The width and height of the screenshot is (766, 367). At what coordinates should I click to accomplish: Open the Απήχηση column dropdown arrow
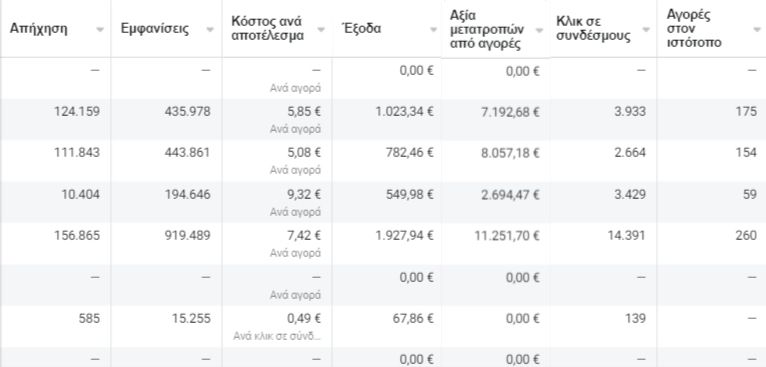pos(100,29)
